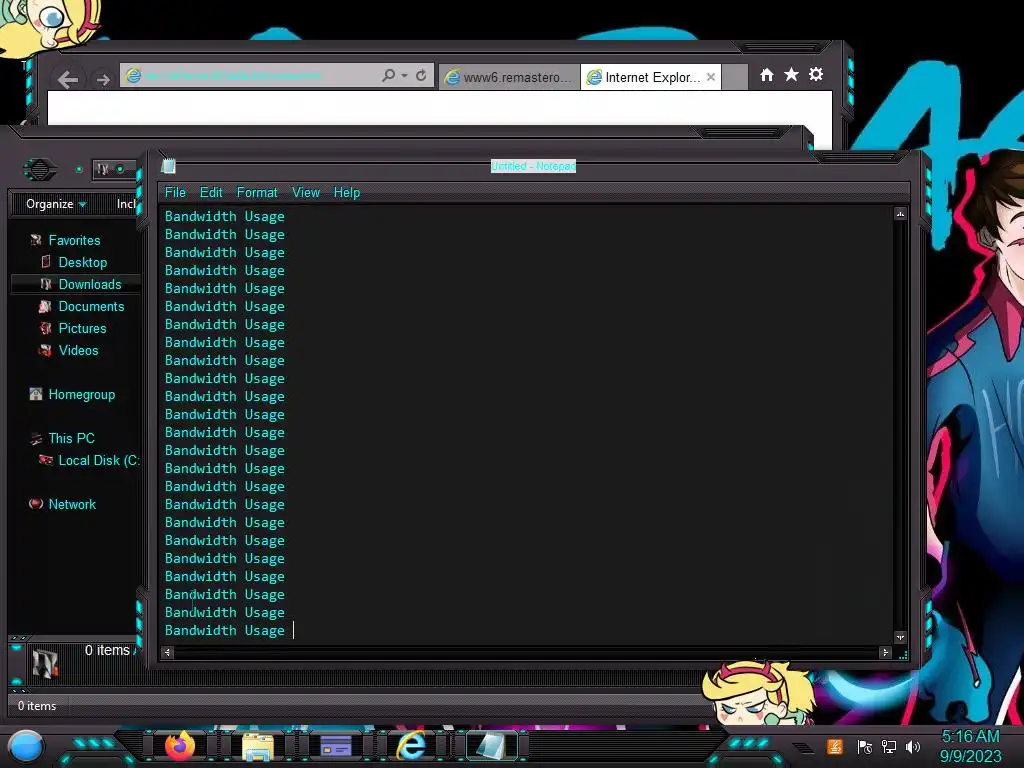
Task: Switch to the www6.remastero tab
Action: 509,77
